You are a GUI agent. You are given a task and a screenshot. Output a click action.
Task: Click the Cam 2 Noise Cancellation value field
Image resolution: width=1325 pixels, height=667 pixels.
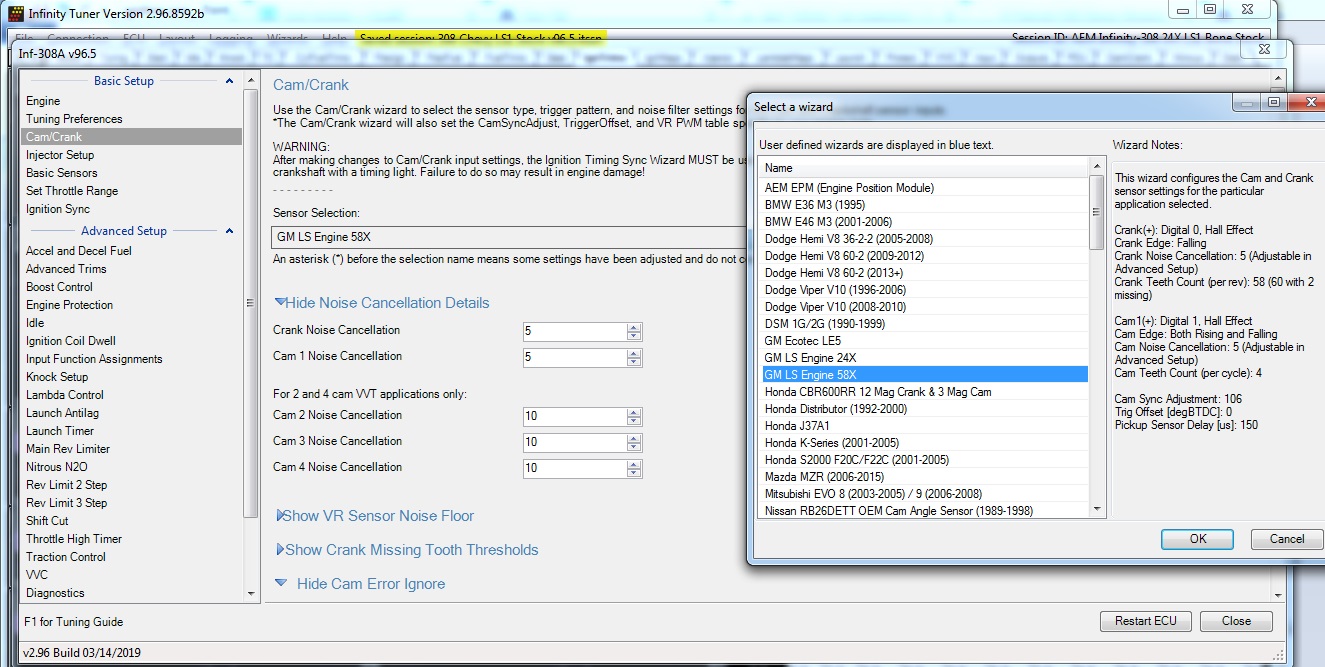(x=575, y=416)
